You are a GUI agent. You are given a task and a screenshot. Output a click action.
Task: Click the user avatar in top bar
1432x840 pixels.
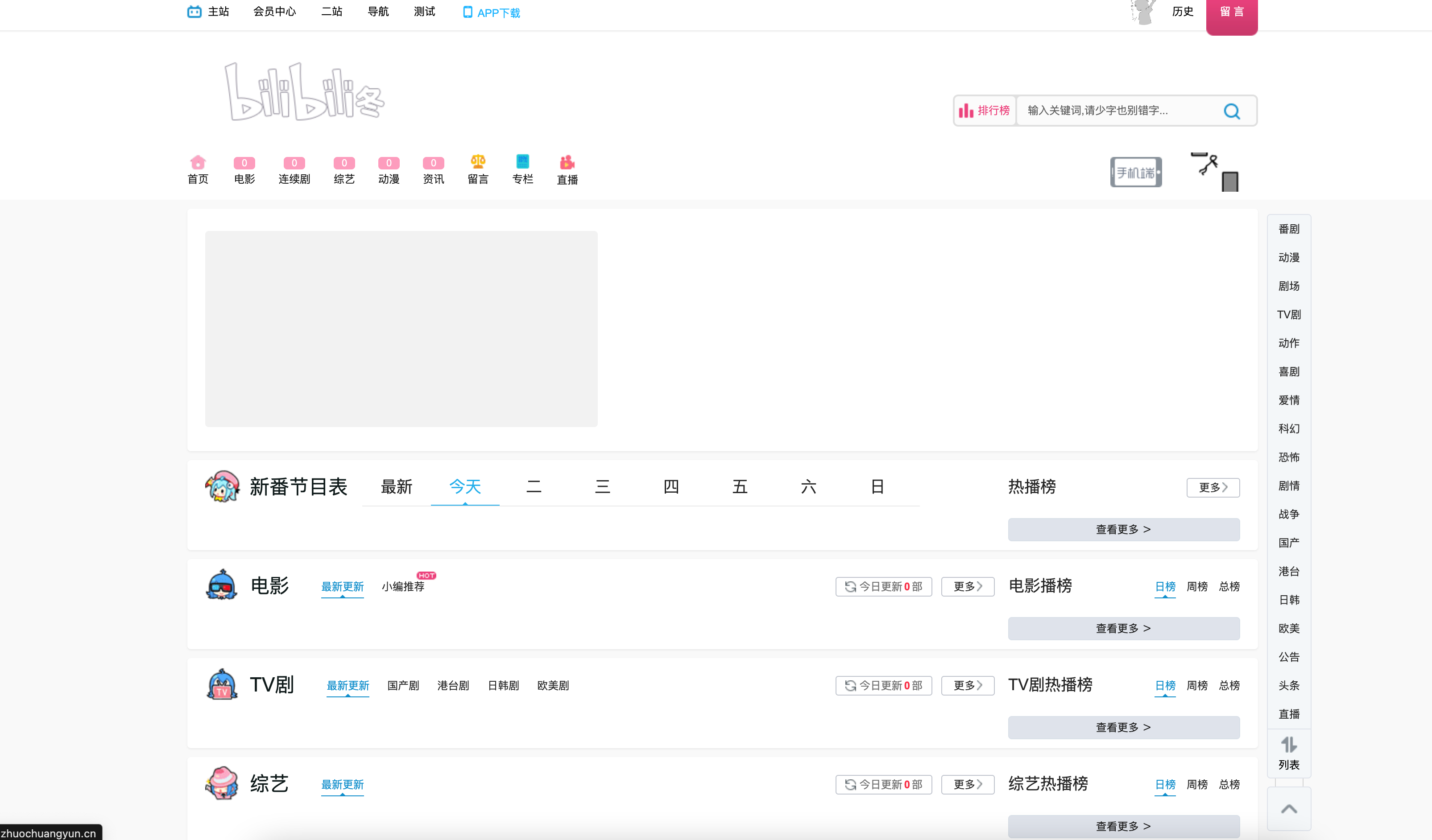pos(1143,12)
